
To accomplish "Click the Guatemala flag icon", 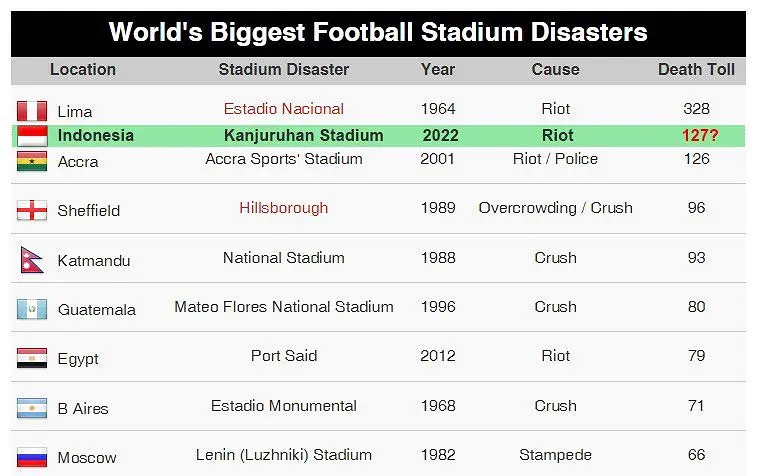I will pyautogui.click(x=32, y=309).
